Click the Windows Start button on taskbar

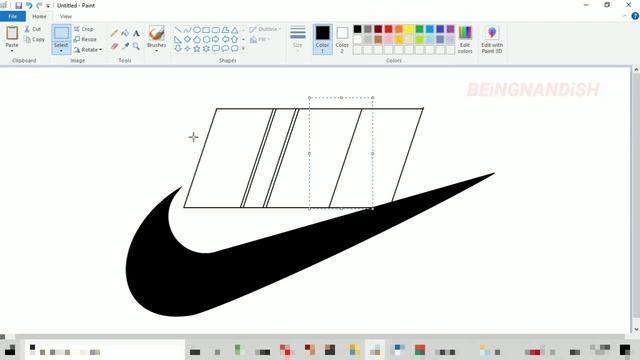point(10,350)
